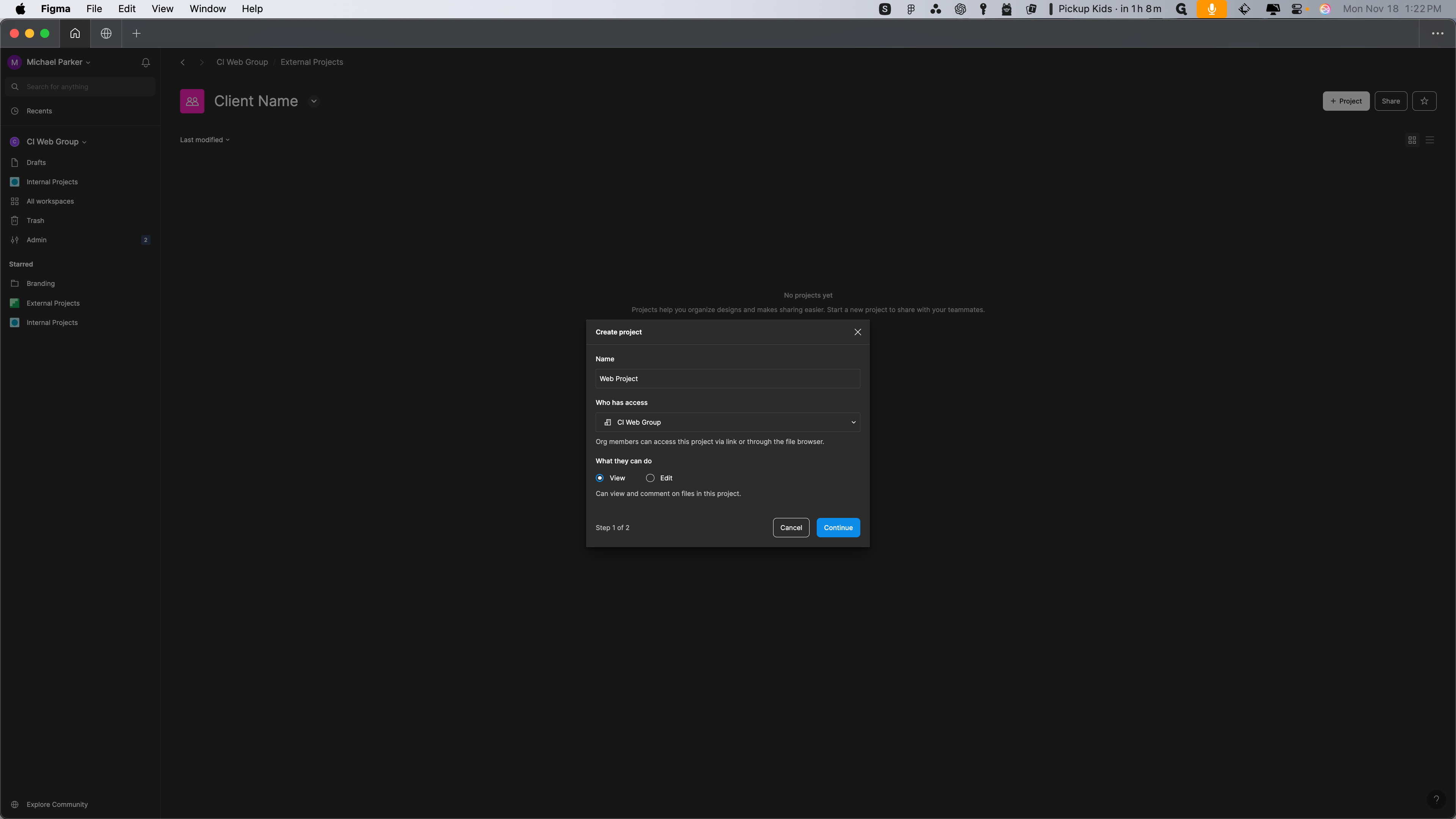This screenshot has width=1456, height=819.
Task: Open the File menu
Action: [94, 9]
